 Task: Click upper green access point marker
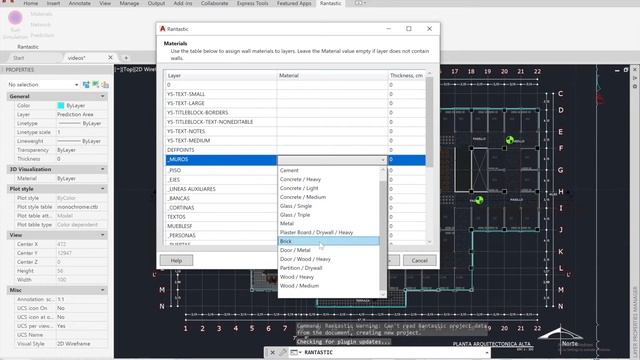[509, 140]
